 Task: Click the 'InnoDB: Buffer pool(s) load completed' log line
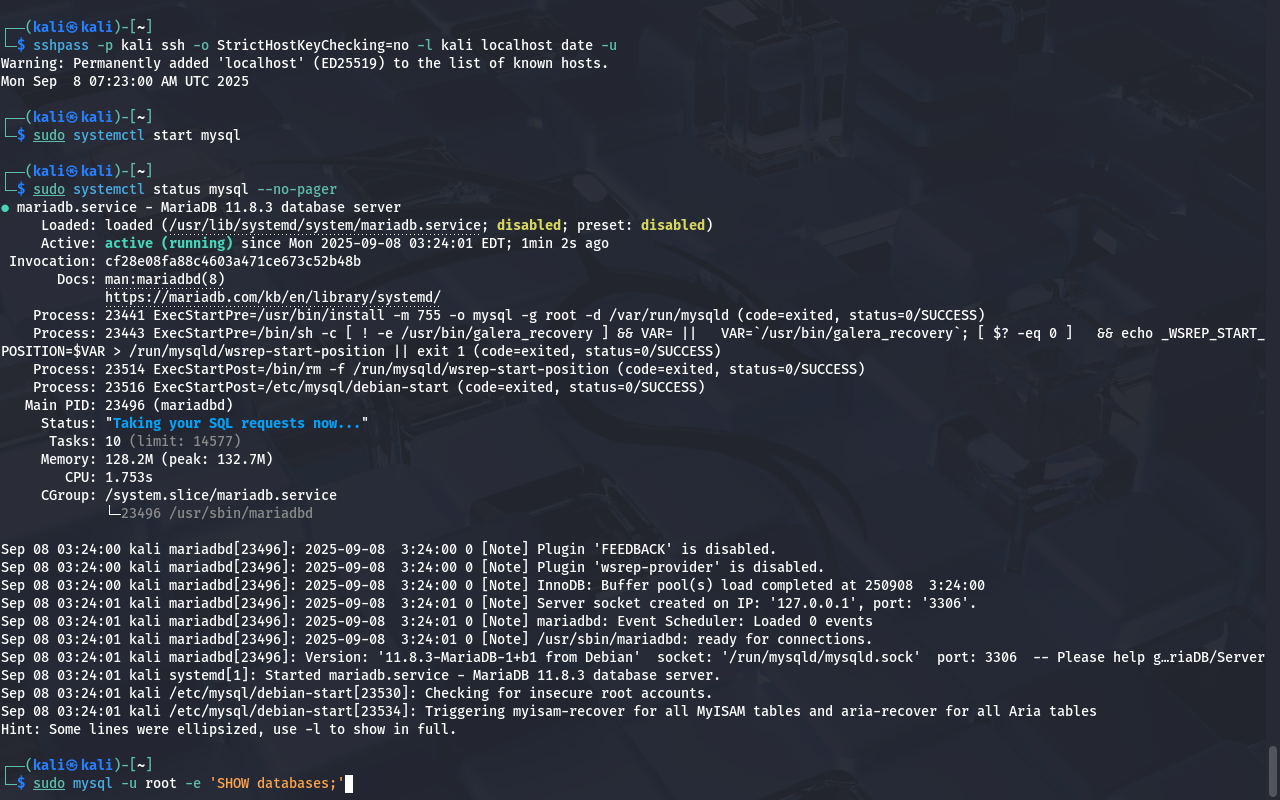[x=493, y=585]
